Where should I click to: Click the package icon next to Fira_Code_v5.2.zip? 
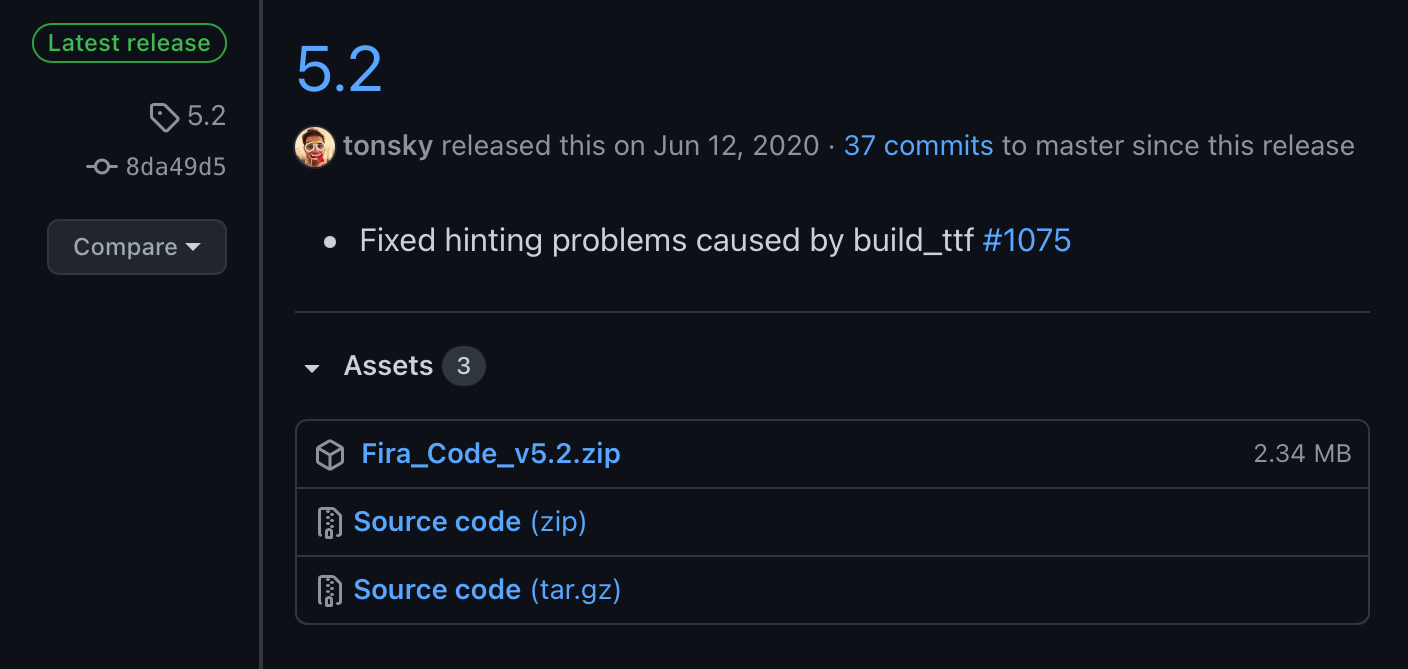pos(329,454)
